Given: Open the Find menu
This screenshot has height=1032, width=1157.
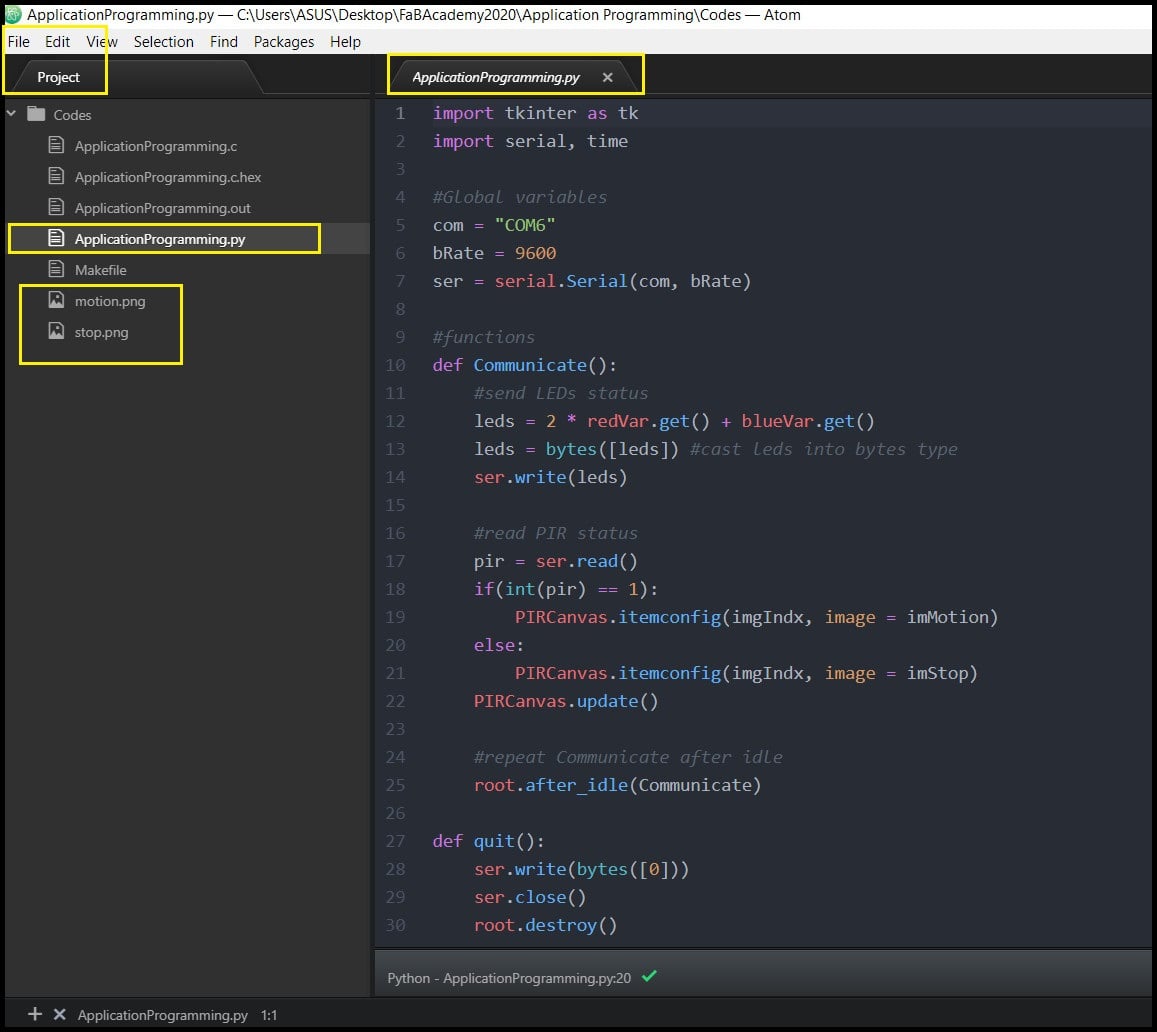Looking at the screenshot, I should point(224,41).
